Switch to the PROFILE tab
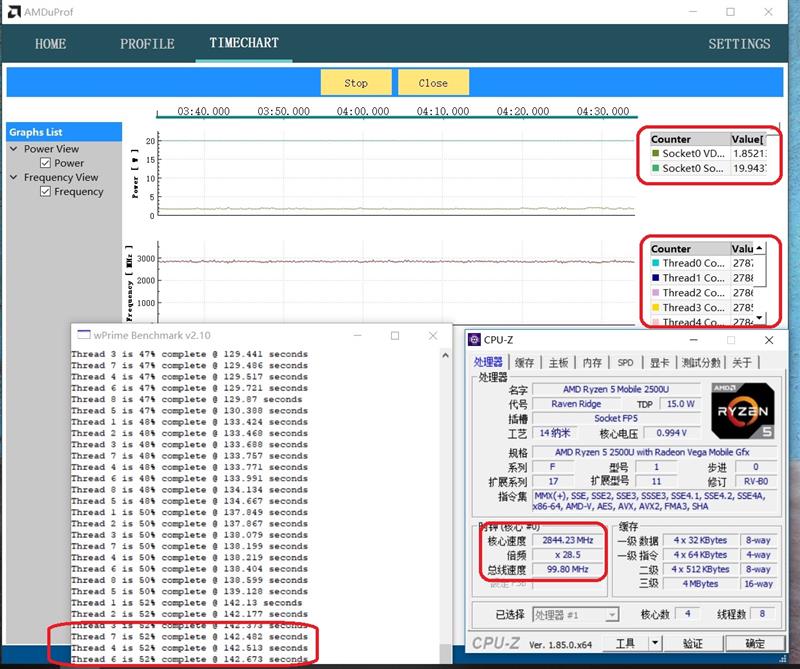The height and width of the screenshot is (669, 800). point(147,44)
